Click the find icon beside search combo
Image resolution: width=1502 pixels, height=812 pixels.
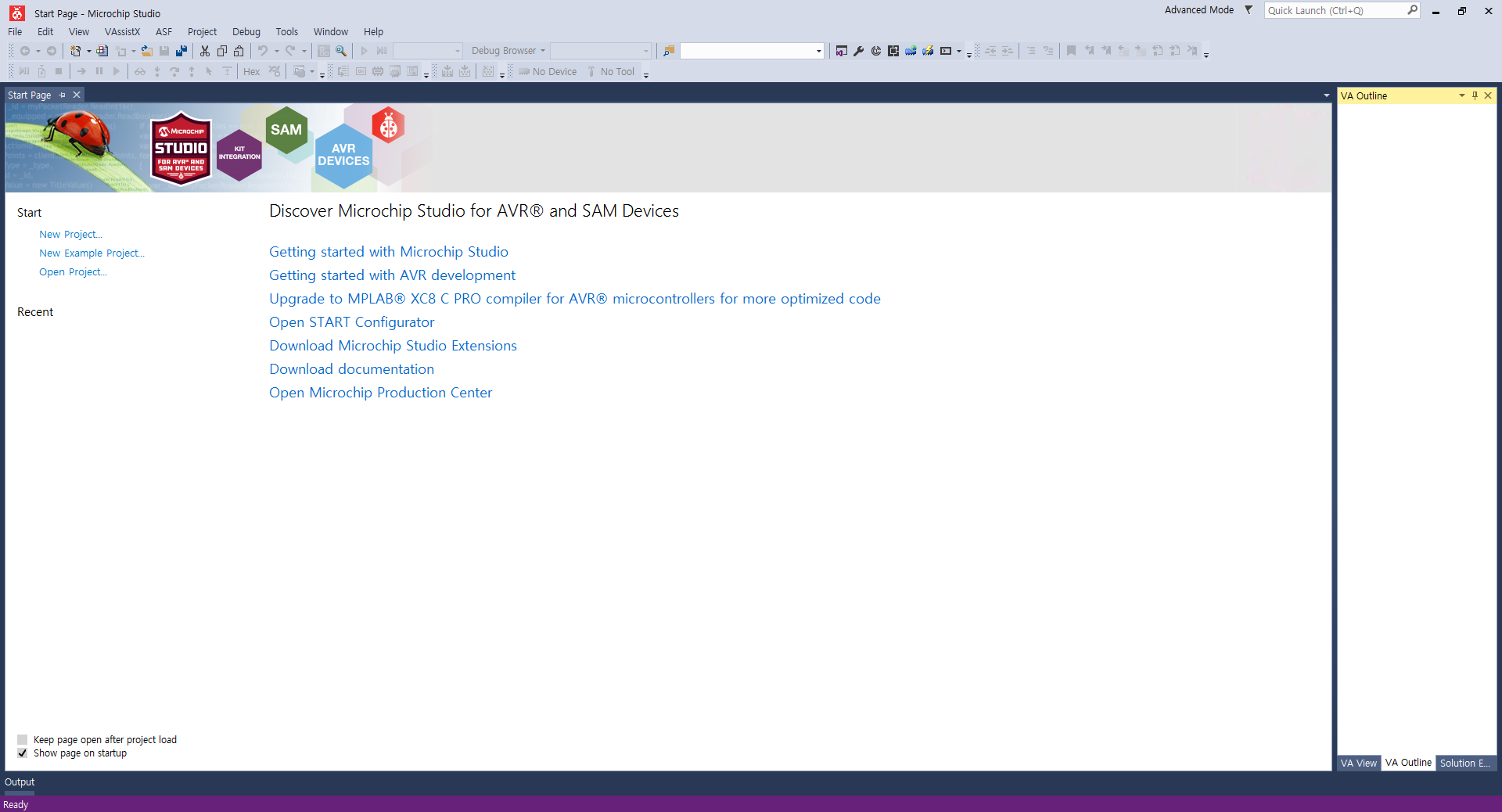[669, 51]
